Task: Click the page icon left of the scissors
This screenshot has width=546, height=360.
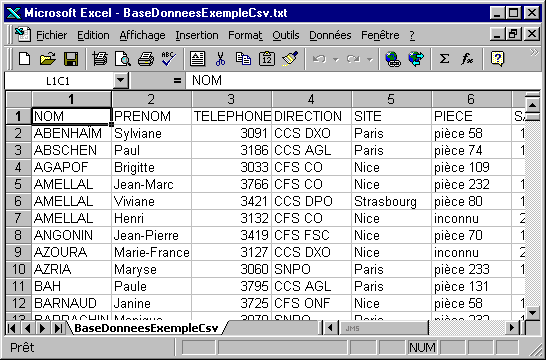Action: 197,58
